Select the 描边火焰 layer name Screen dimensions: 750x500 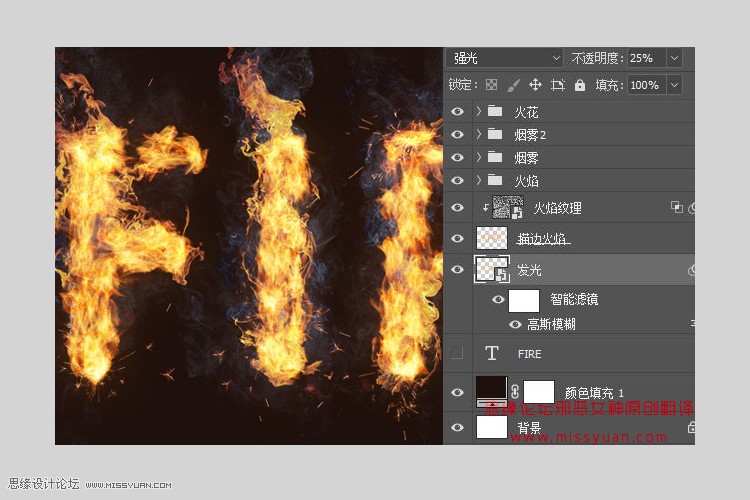click(542, 238)
